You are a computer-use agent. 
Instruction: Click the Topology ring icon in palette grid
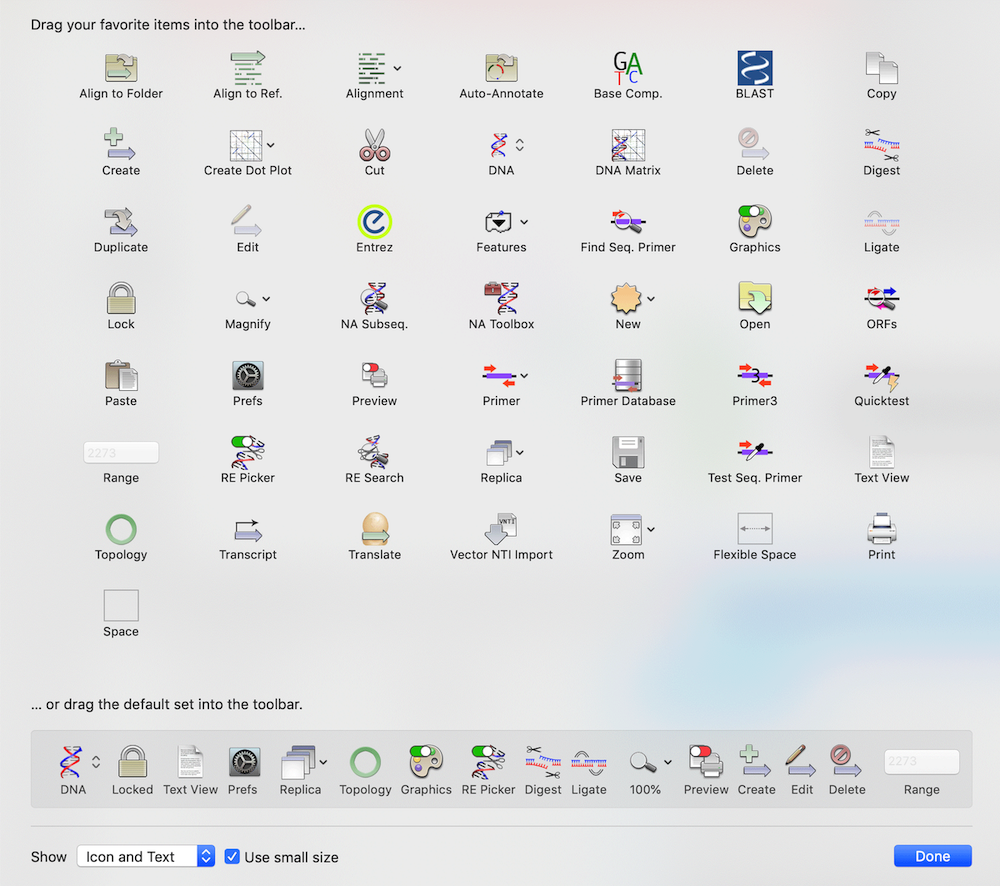tap(121, 529)
